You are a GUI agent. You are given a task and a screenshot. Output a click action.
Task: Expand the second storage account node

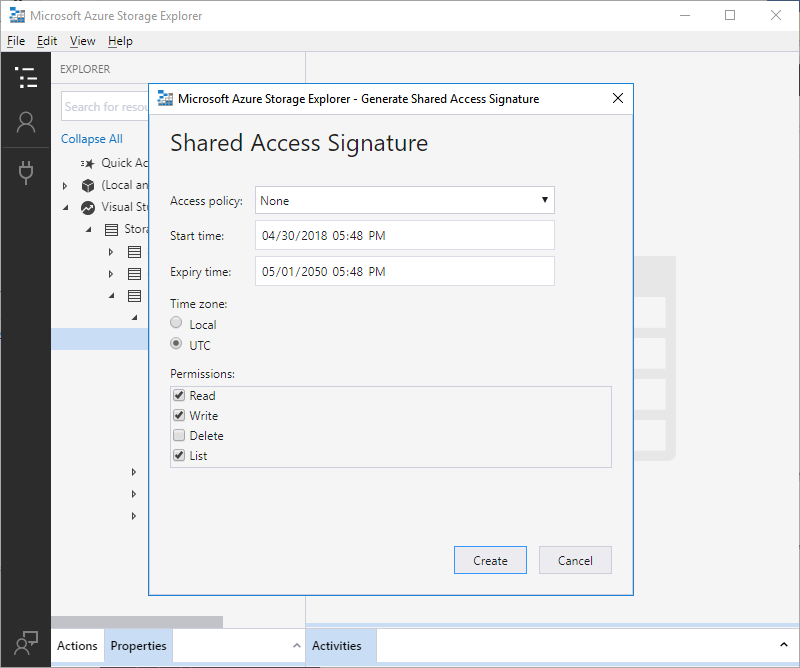point(111,274)
